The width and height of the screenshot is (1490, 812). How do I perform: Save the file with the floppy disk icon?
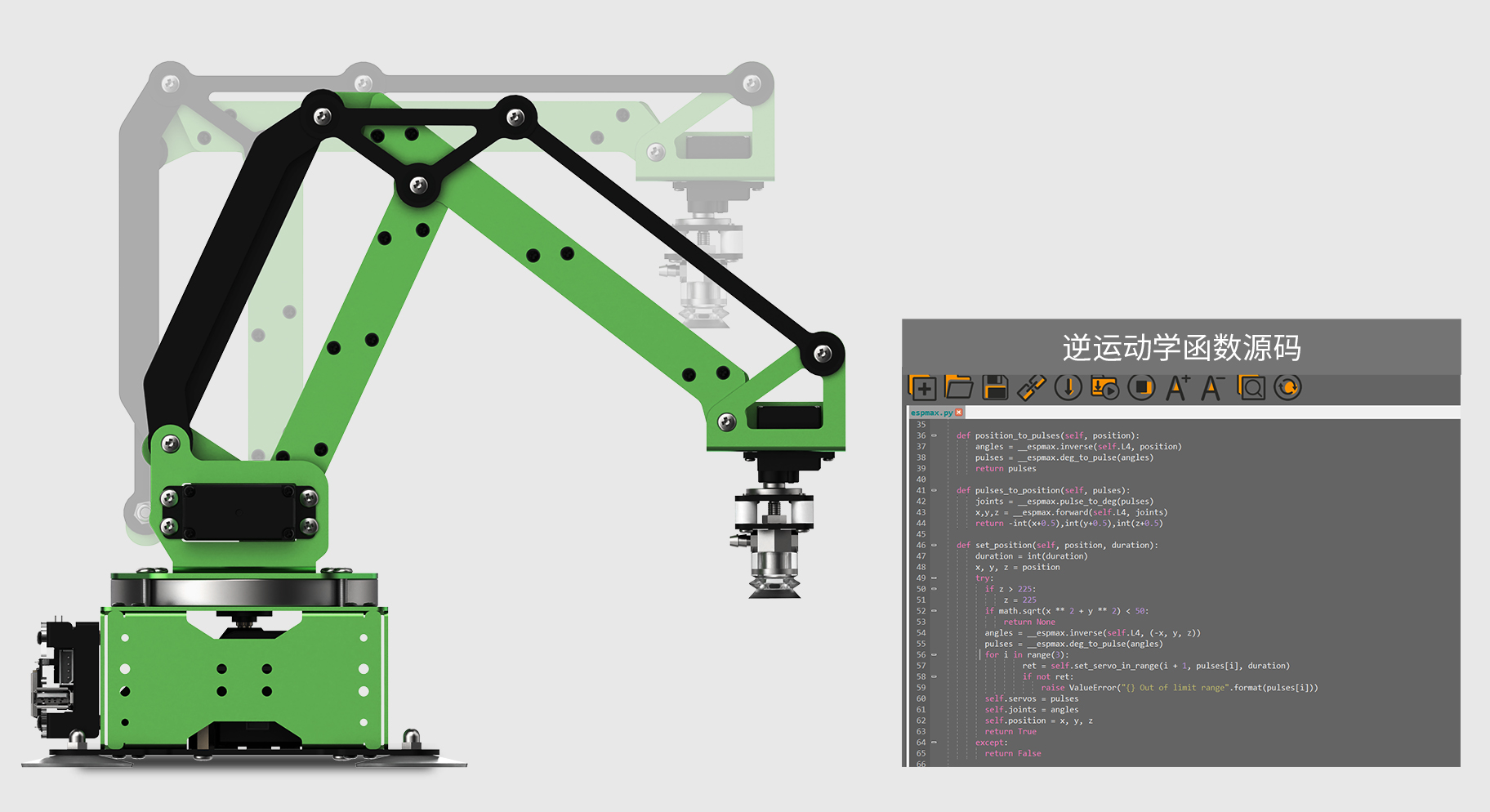click(x=995, y=387)
